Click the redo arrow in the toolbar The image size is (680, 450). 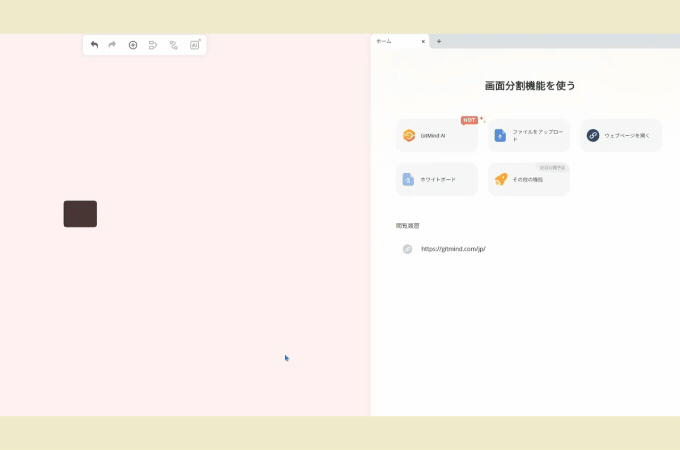click(112, 45)
